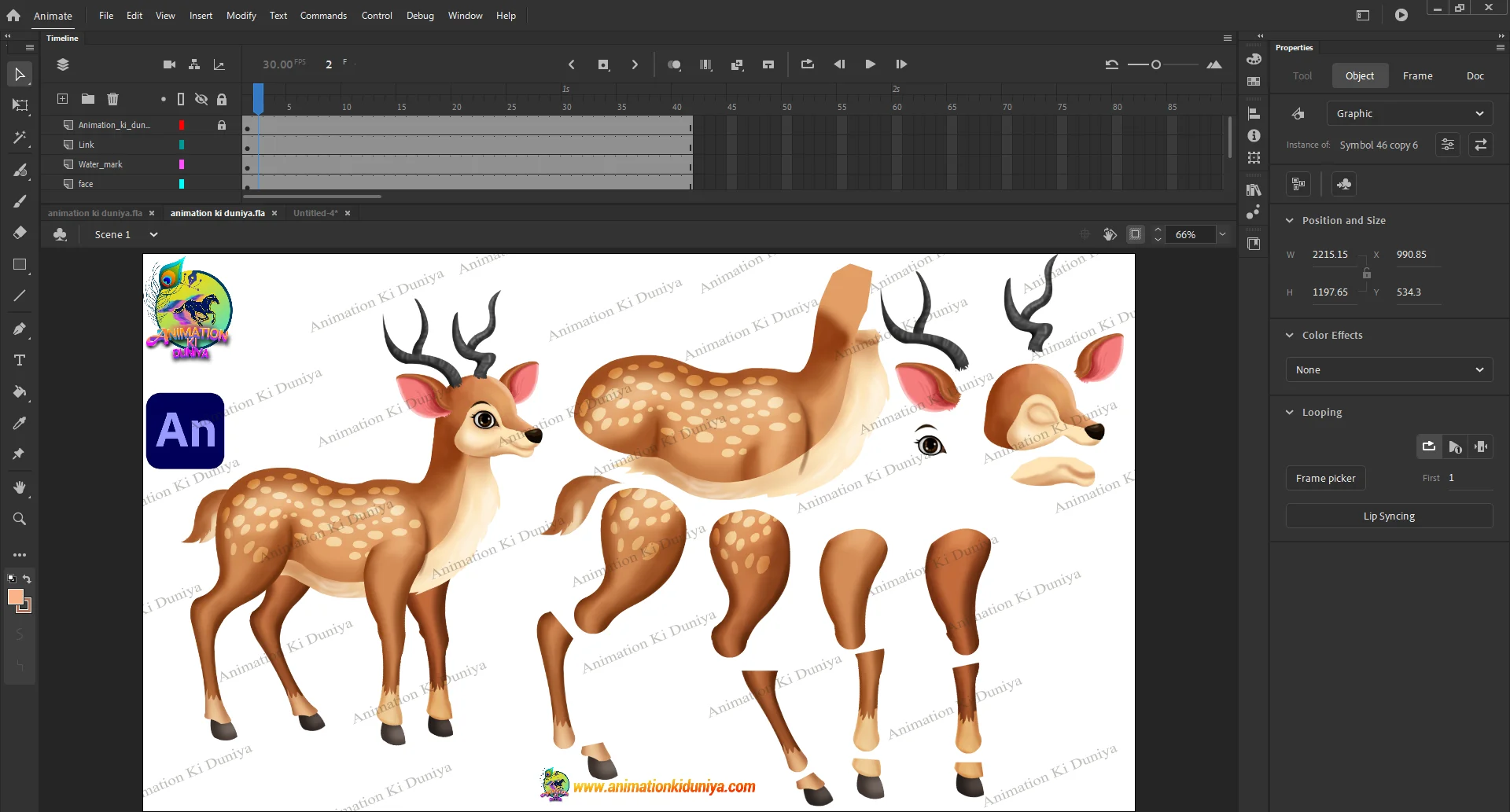Open the Modify menu
The image size is (1510, 812).
241,16
